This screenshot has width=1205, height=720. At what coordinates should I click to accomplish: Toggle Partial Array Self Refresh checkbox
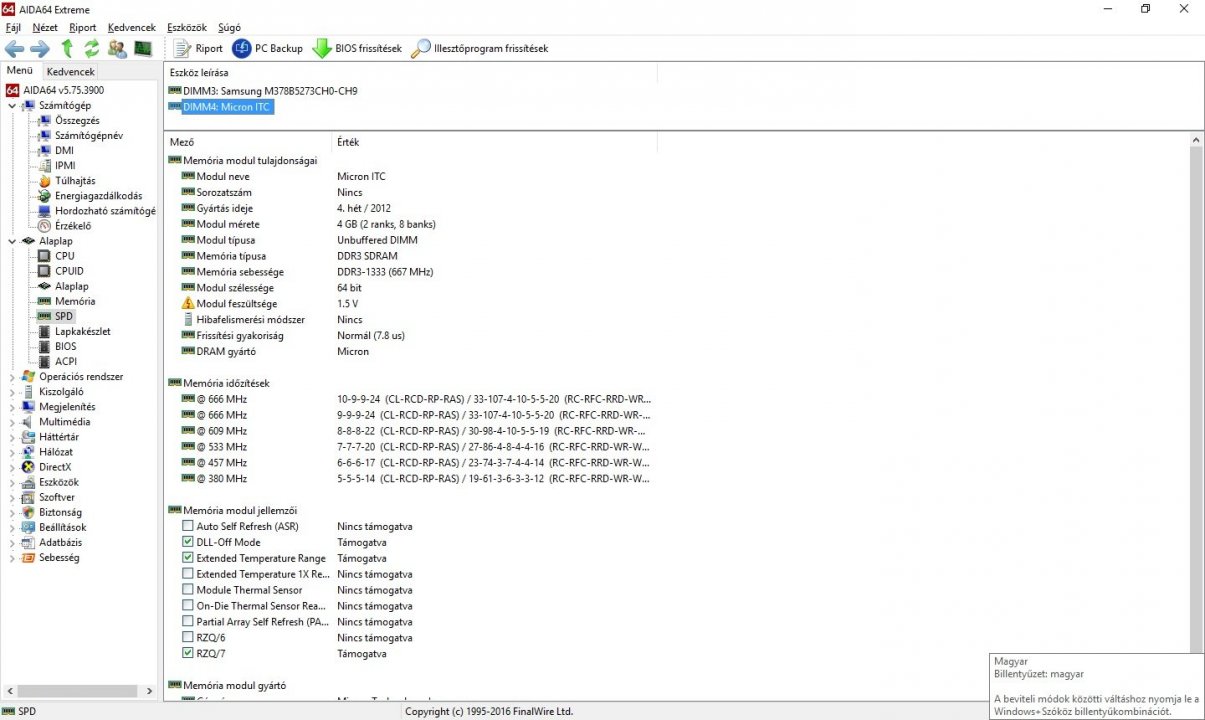coord(188,622)
